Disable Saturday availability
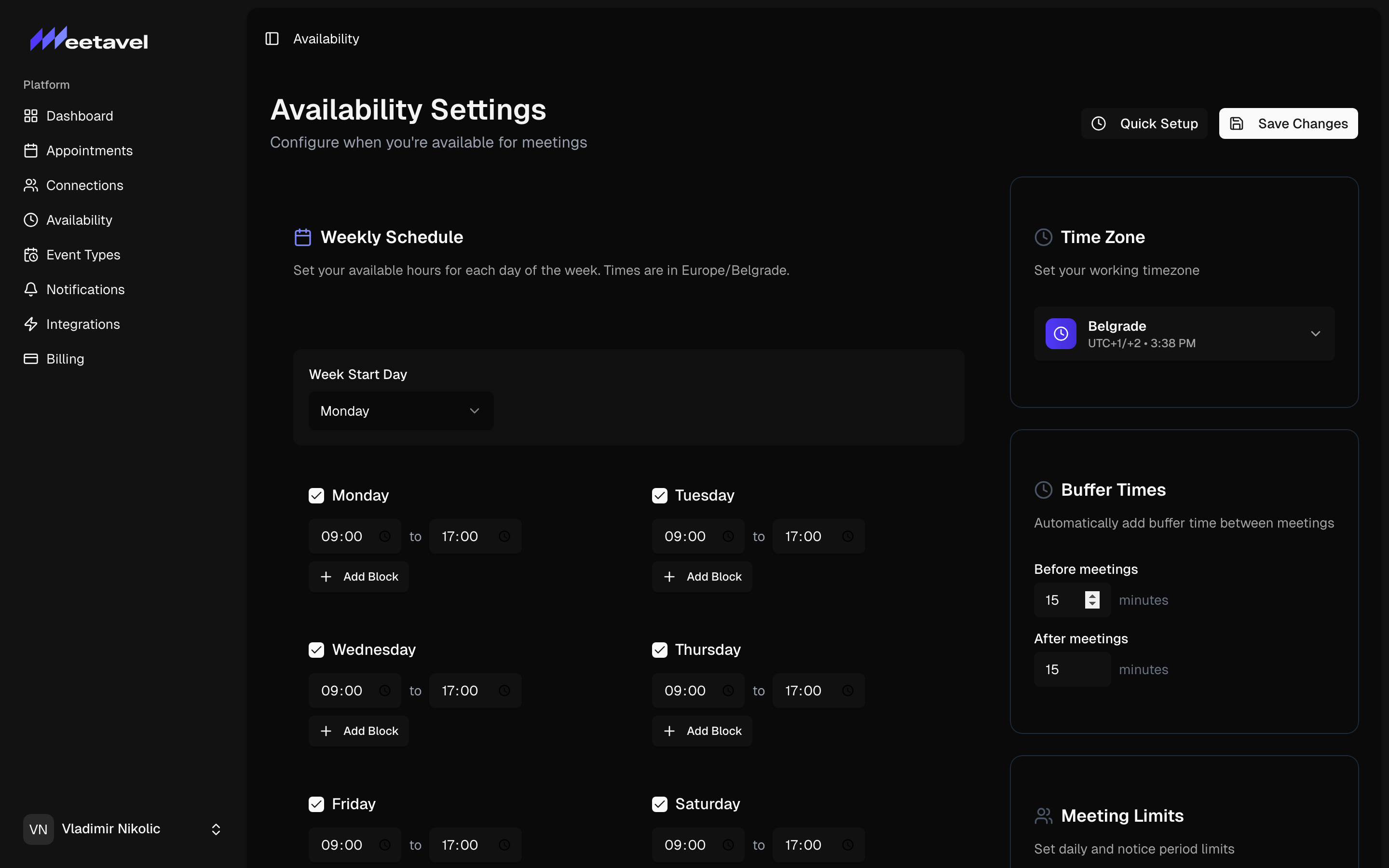The image size is (1389, 868). pyautogui.click(x=659, y=804)
